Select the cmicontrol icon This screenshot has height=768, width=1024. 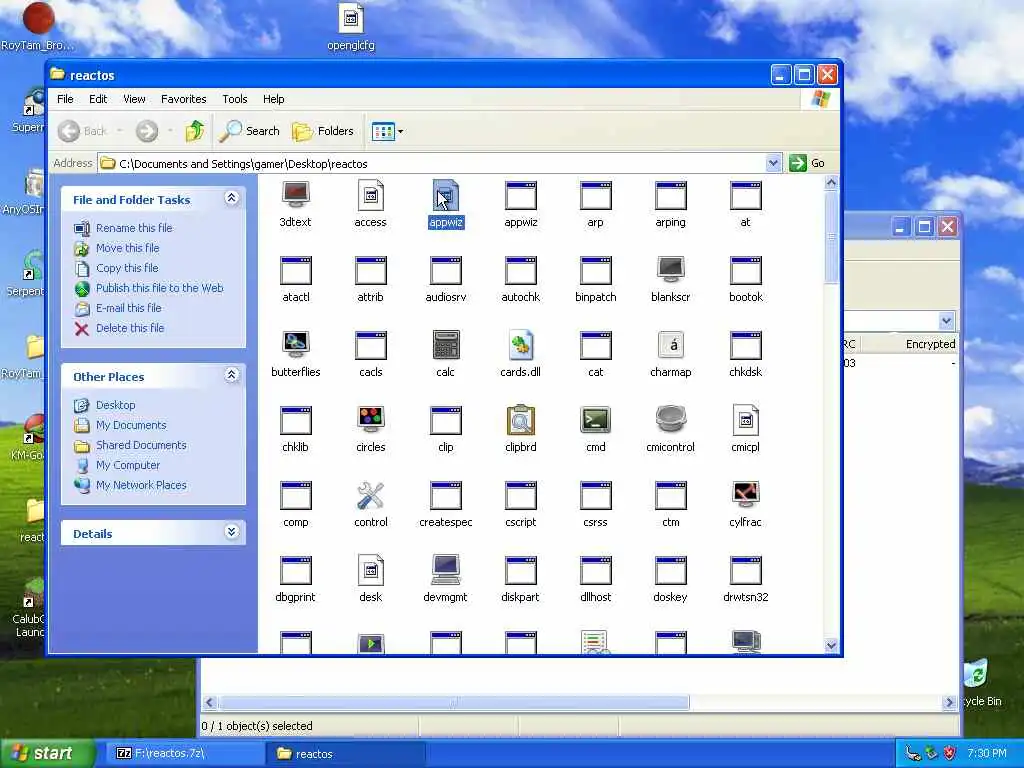(x=671, y=419)
